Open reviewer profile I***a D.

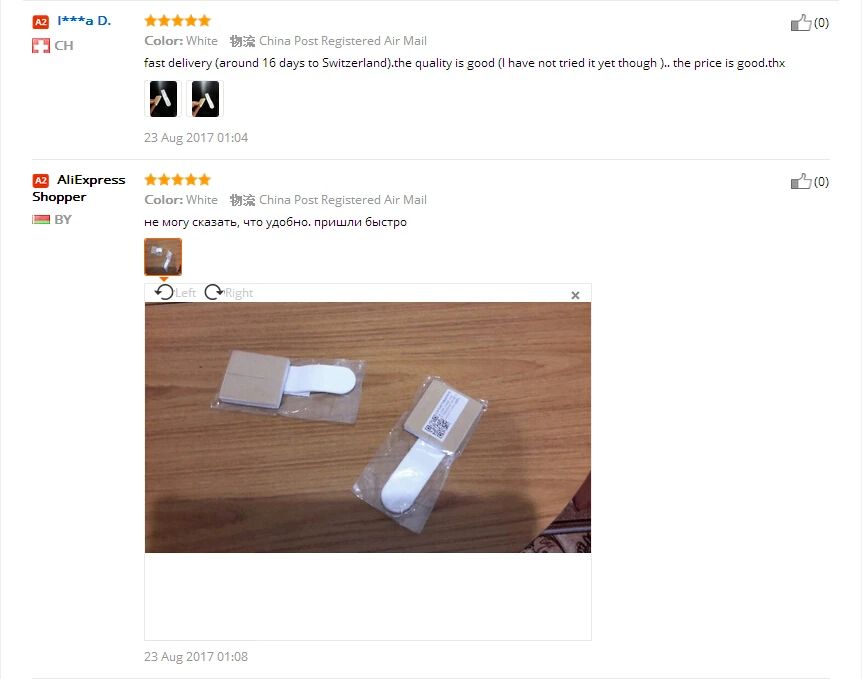[84, 21]
